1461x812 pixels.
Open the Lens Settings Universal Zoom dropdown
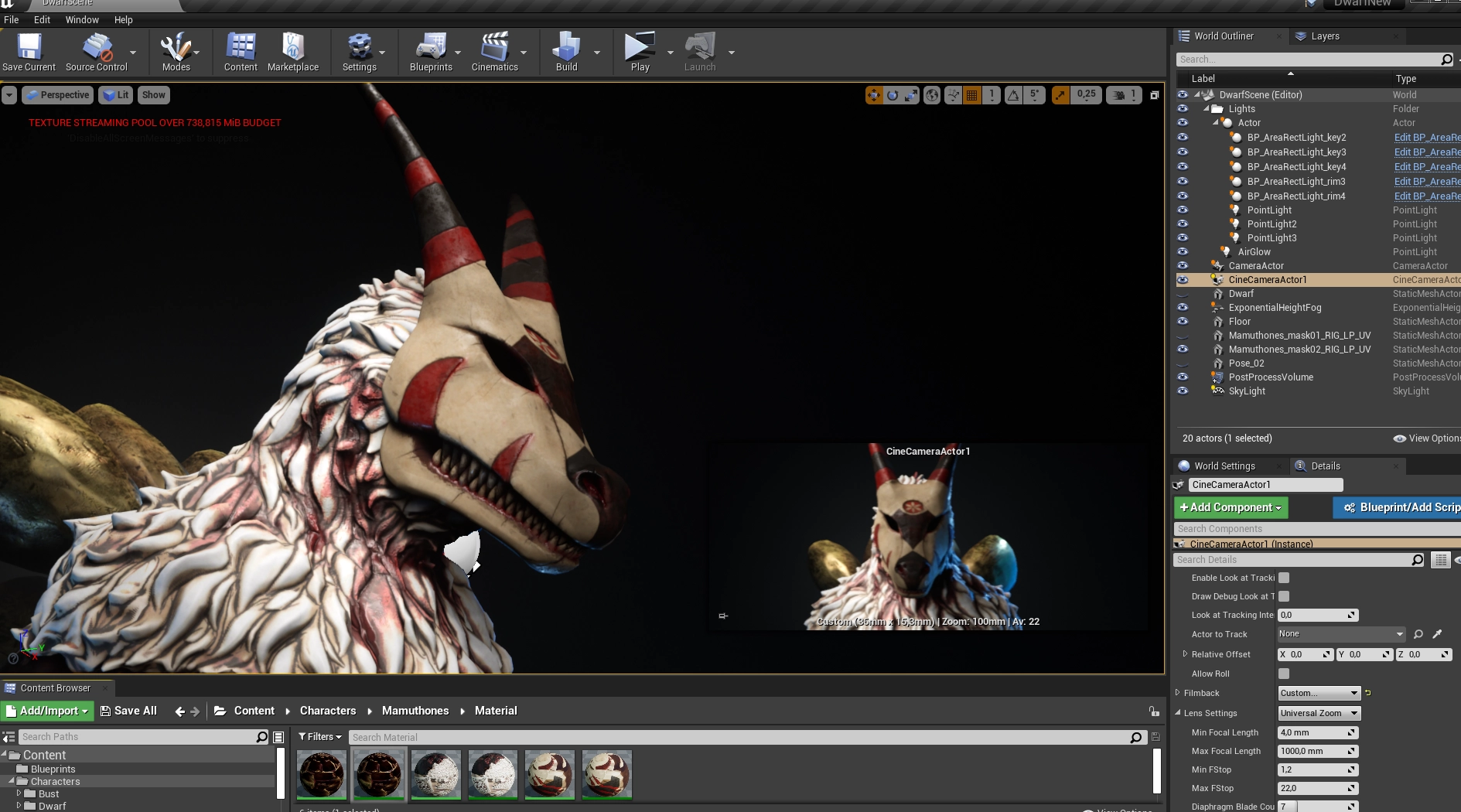(x=1319, y=713)
